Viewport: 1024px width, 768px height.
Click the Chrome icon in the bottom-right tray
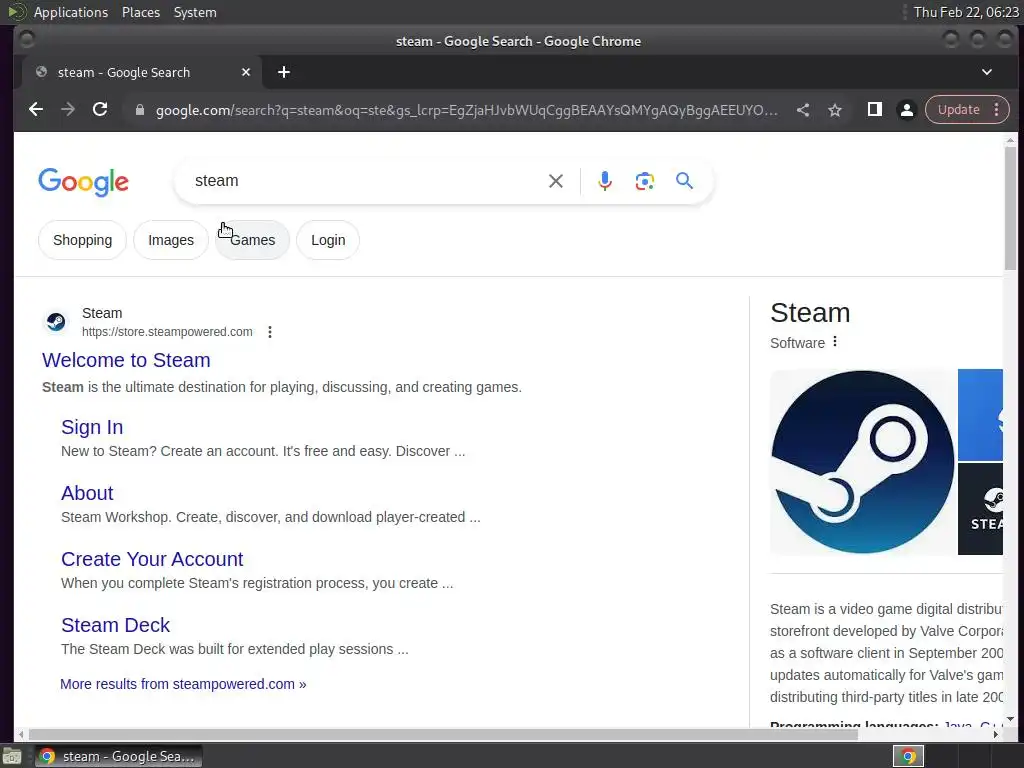coord(908,756)
